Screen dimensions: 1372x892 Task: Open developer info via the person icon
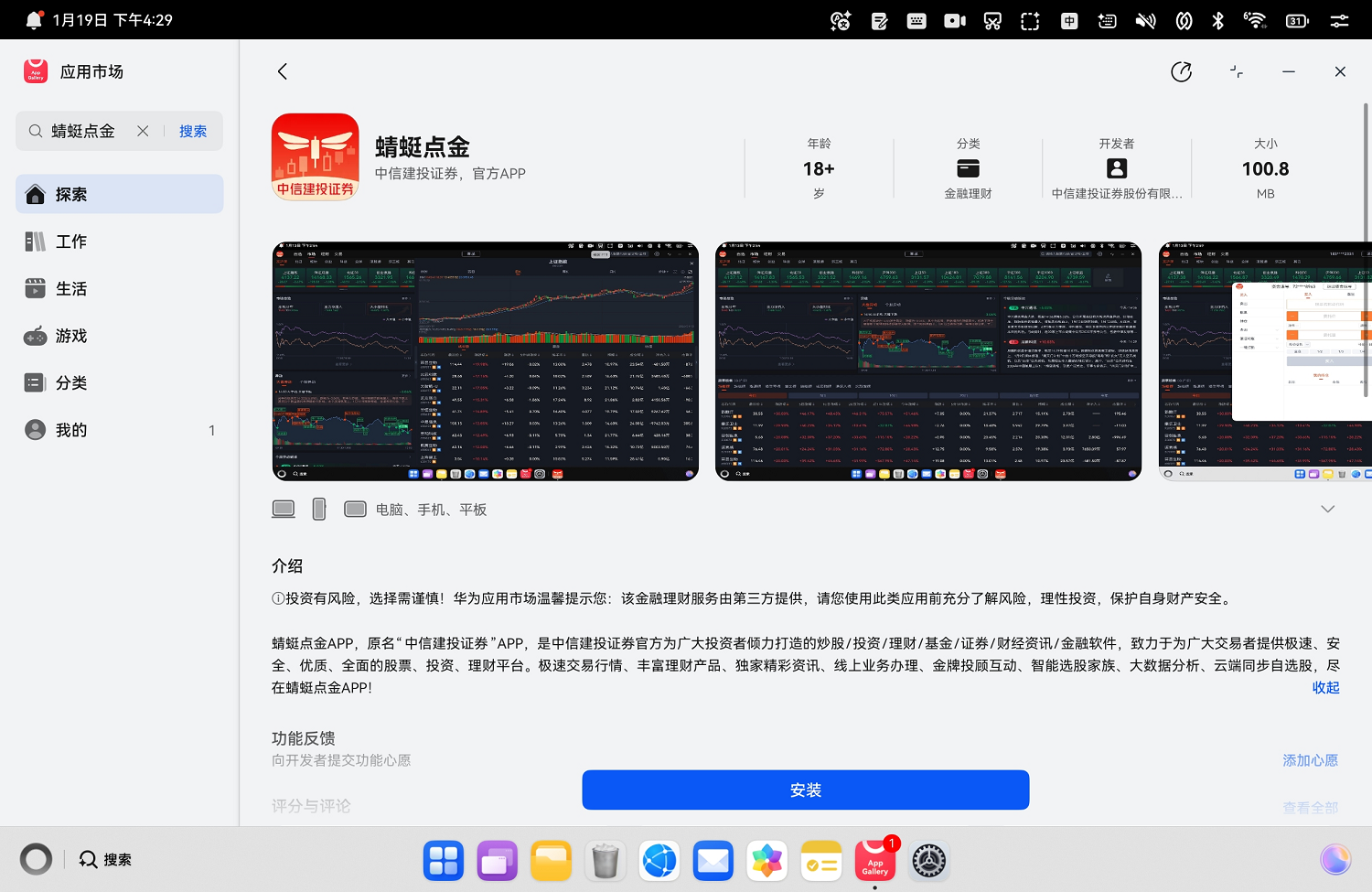tap(1115, 167)
